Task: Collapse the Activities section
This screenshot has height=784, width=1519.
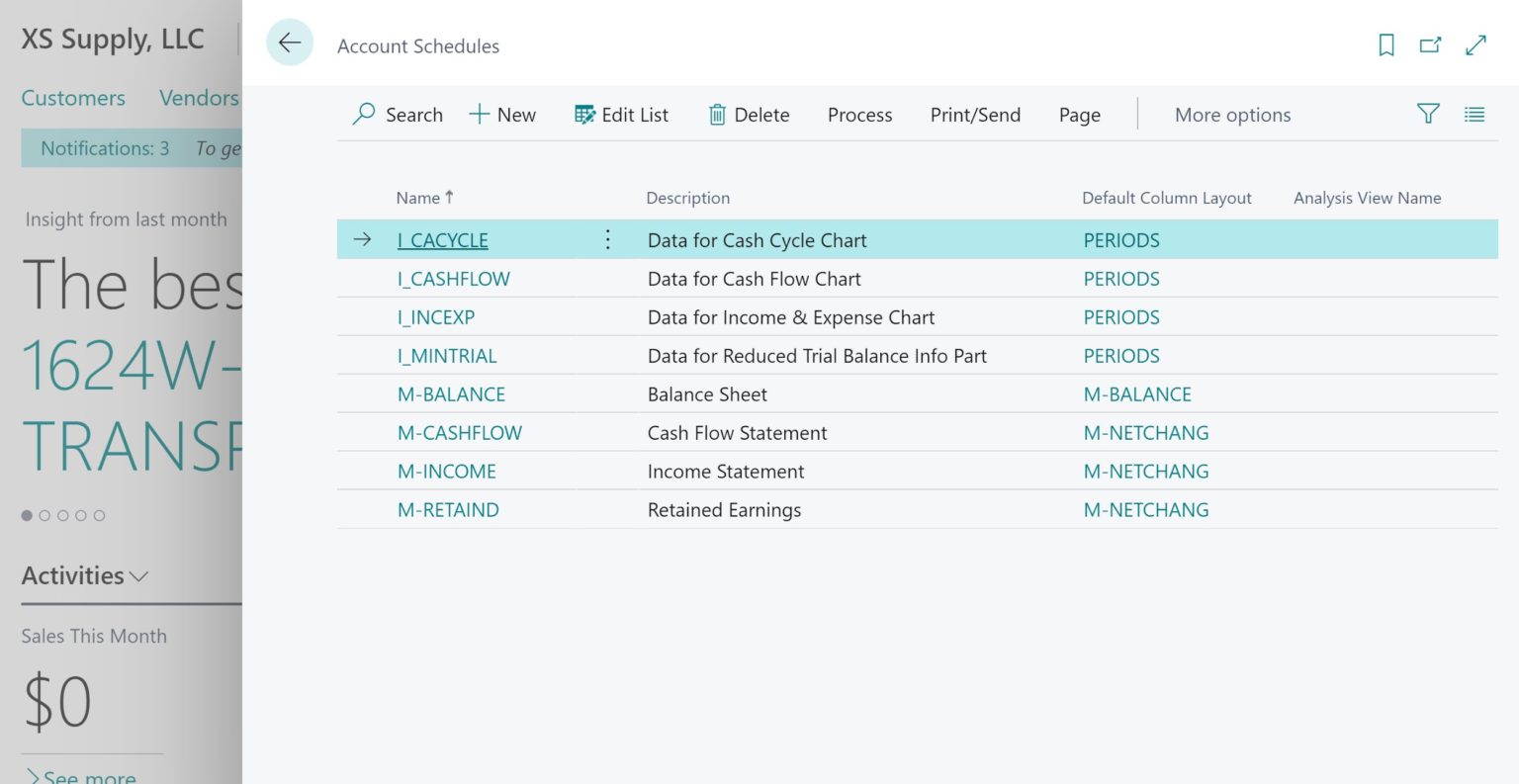Action: (x=138, y=576)
